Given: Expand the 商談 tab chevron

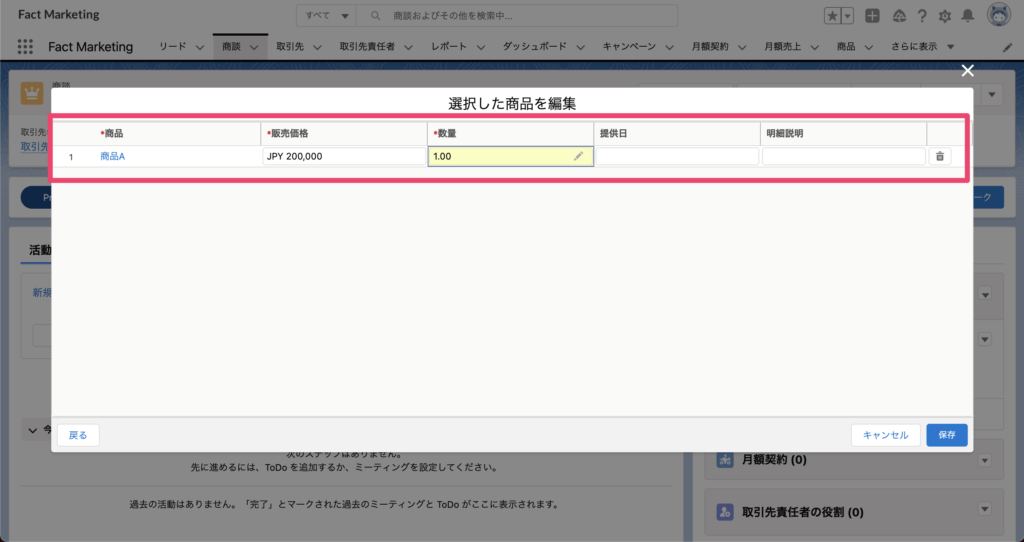Looking at the screenshot, I should 254,47.
